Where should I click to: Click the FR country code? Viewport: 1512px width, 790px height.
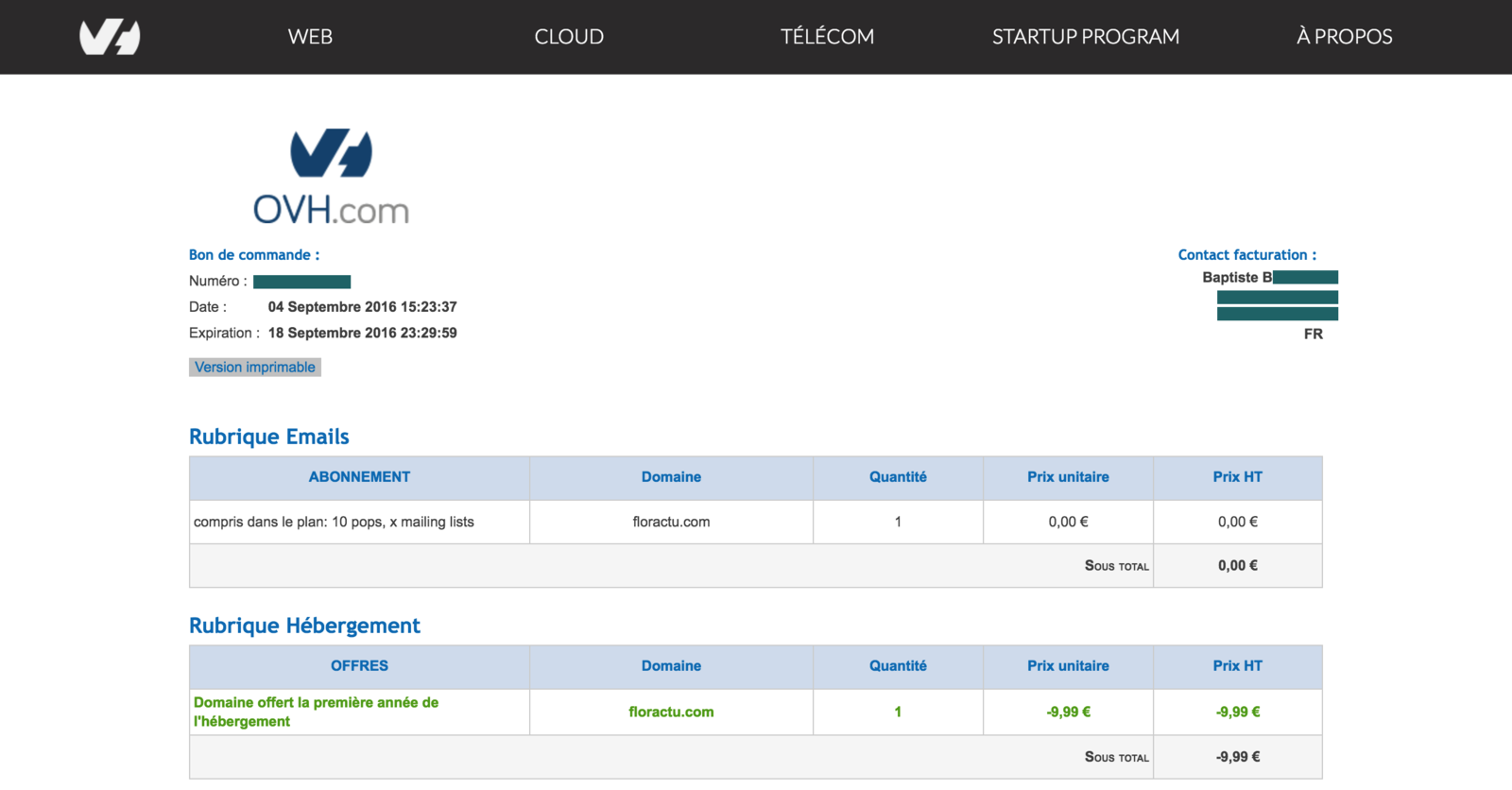[1313, 334]
